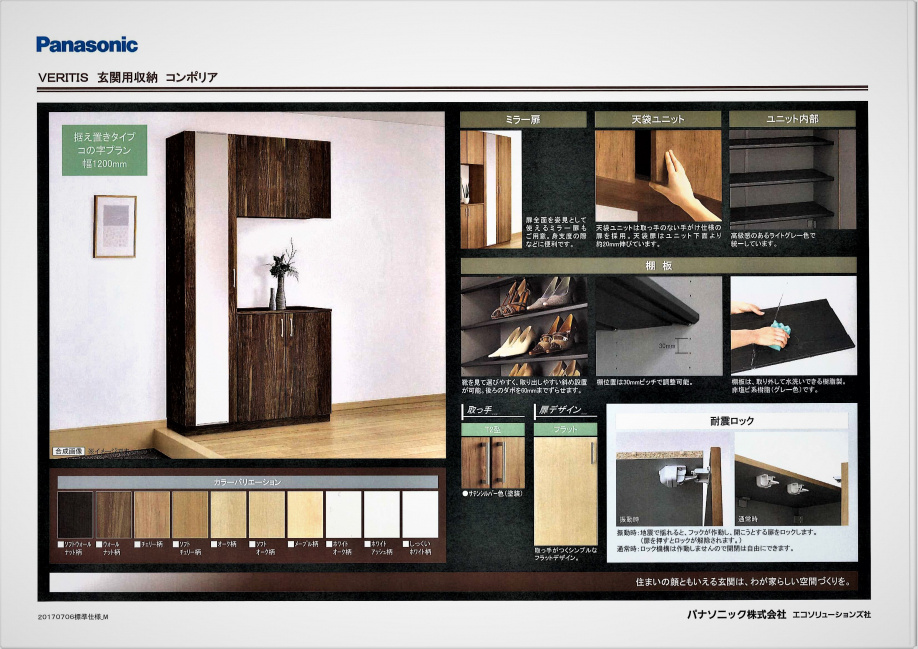Open the shoes on shelves photo

pyautogui.click(x=523, y=326)
